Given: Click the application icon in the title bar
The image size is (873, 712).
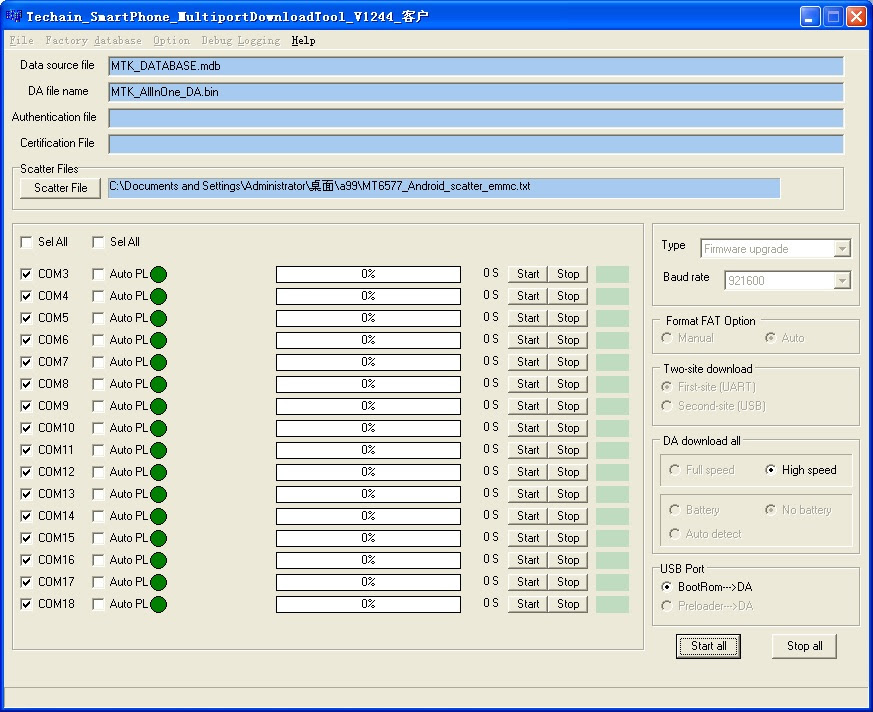Looking at the screenshot, I should pyautogui.click(x=13, y=16).
